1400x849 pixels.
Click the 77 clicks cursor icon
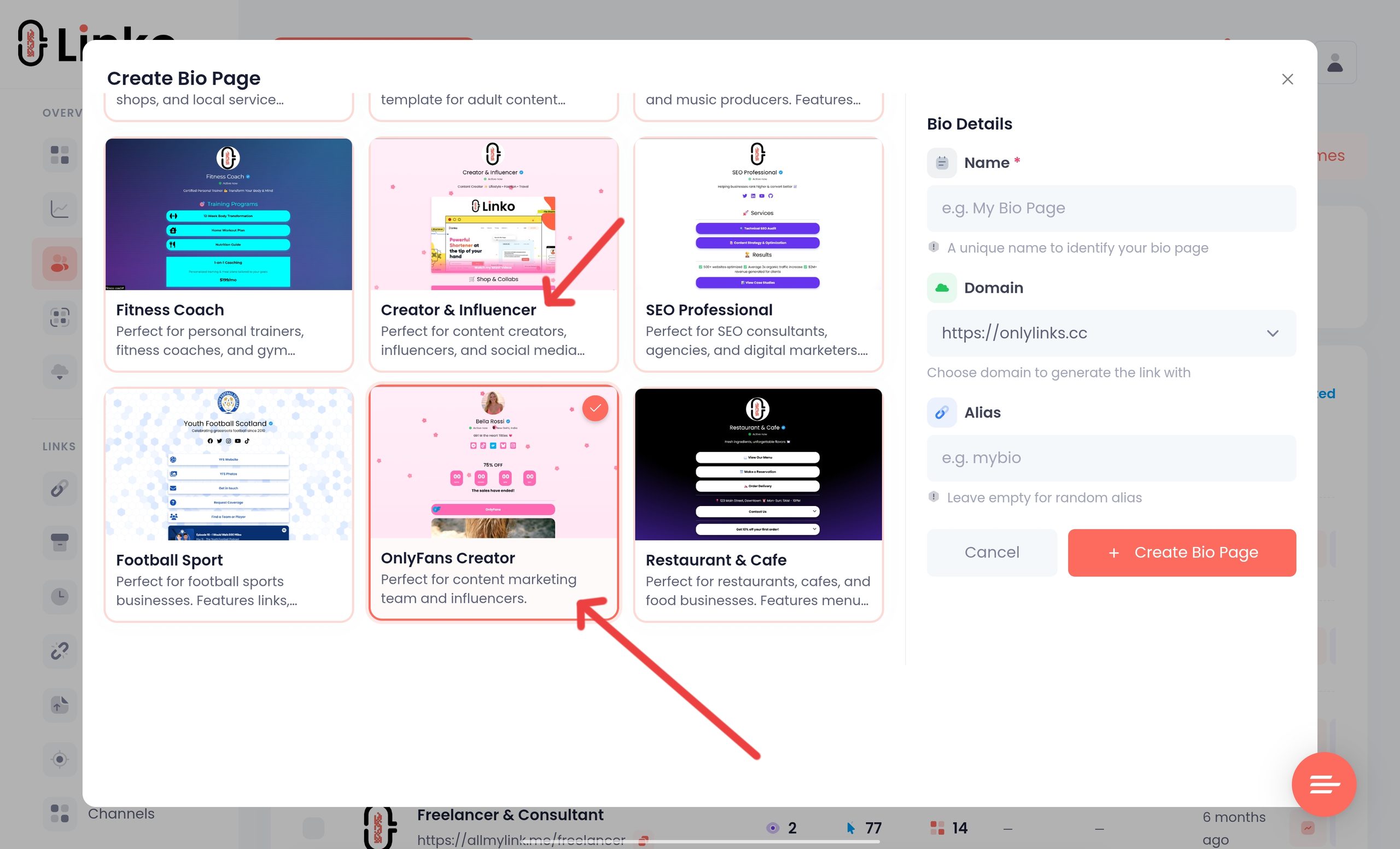[850, 828]
